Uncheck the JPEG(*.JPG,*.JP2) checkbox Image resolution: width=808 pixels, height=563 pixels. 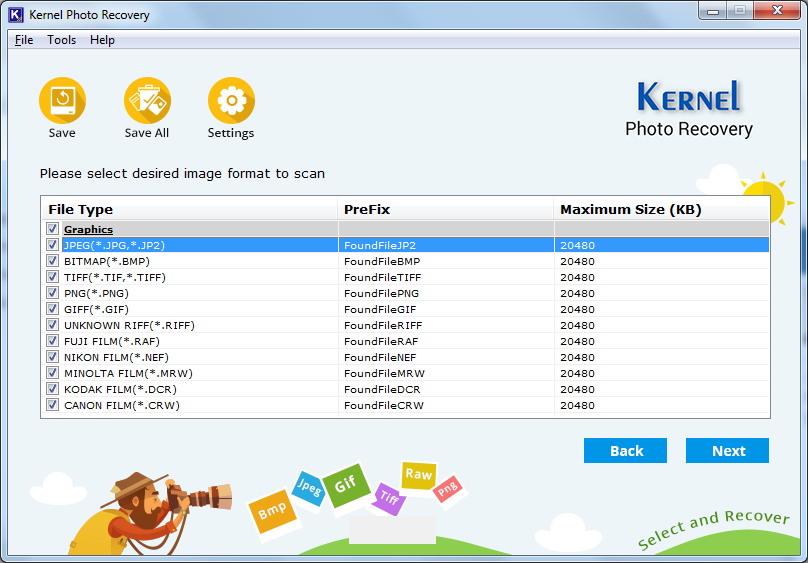[x=52, y=245]
